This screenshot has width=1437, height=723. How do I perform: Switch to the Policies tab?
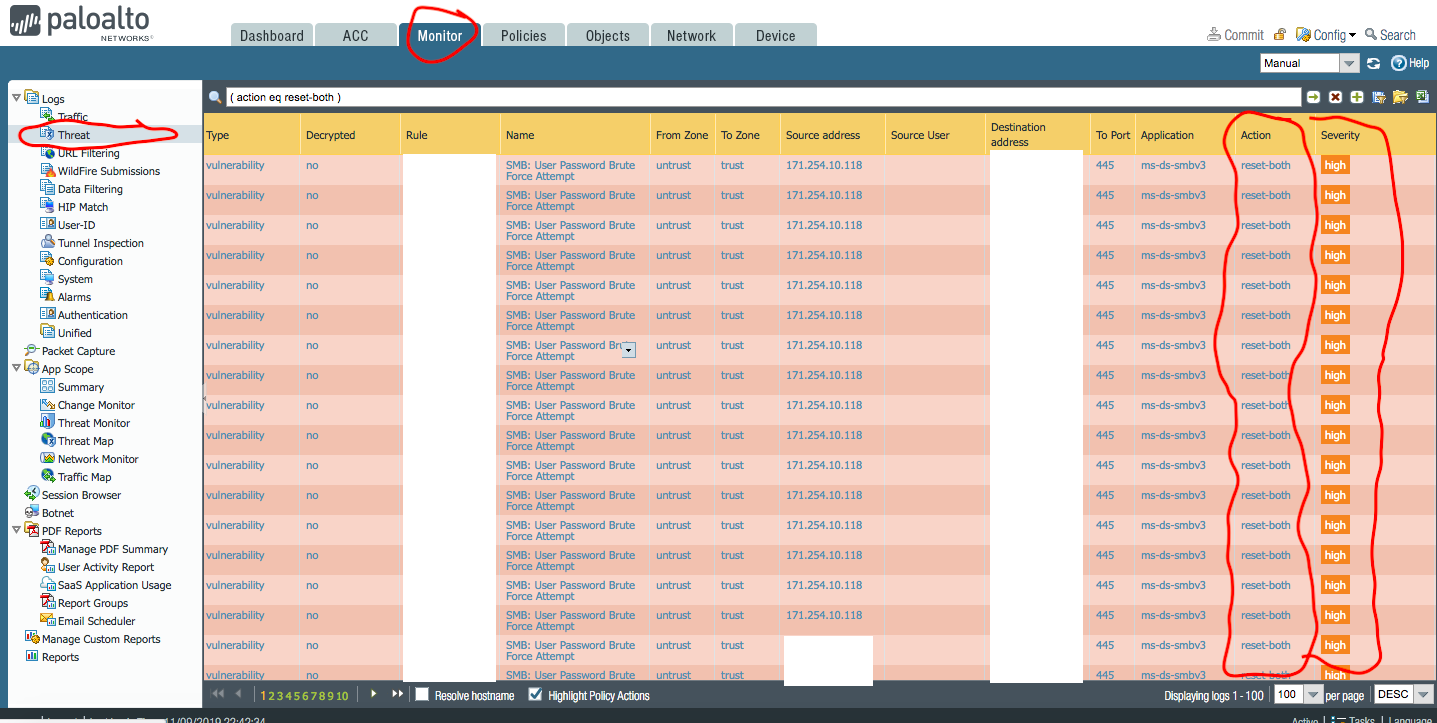click(523, 35)
